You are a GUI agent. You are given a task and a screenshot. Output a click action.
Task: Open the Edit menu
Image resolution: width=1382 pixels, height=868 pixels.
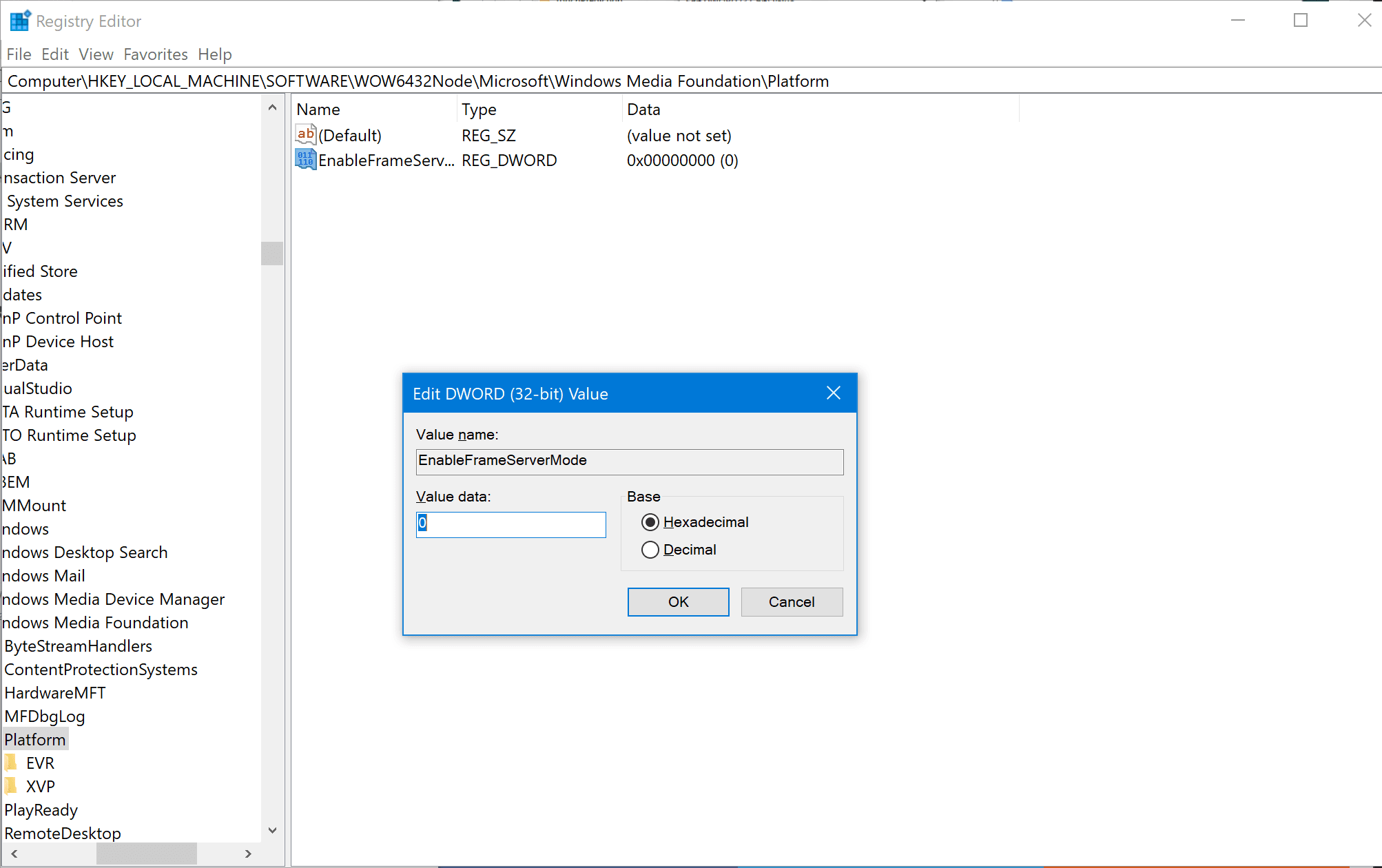click(x=54, y=54)
